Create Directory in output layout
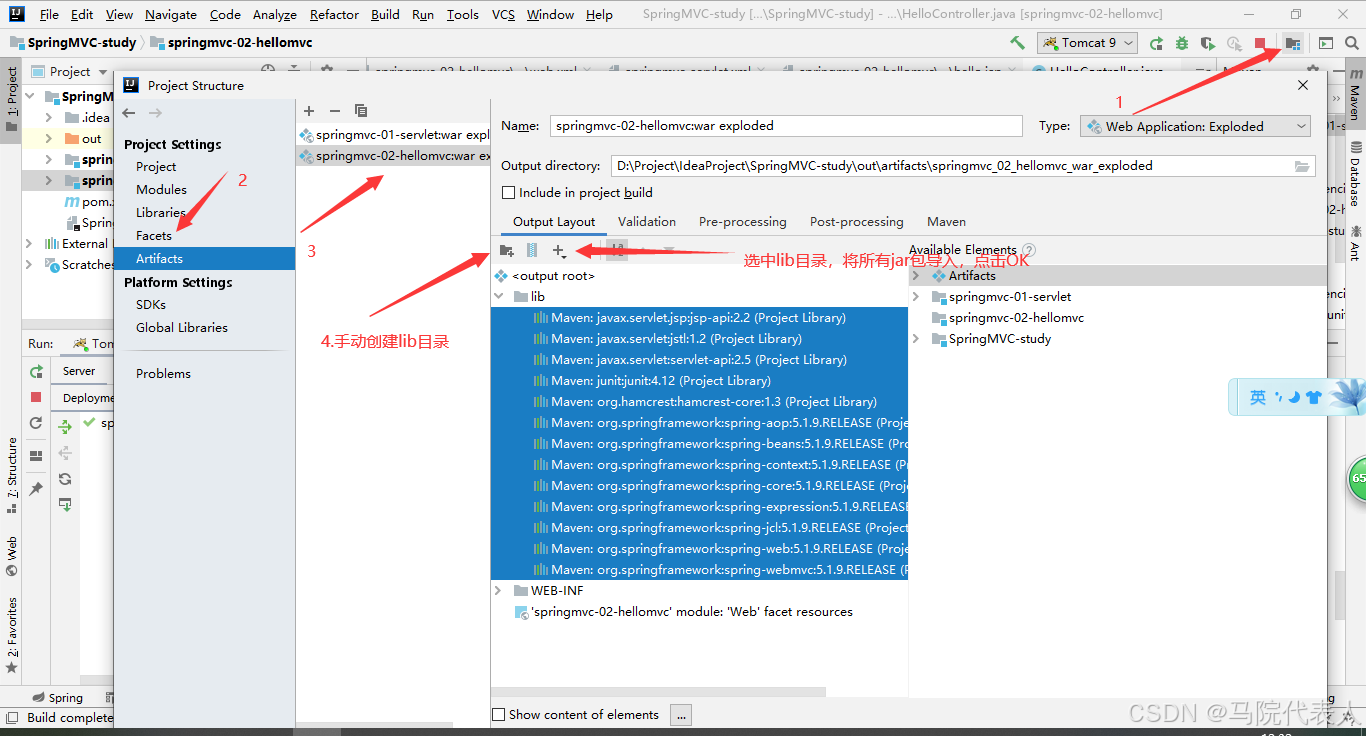 [507, 251]
